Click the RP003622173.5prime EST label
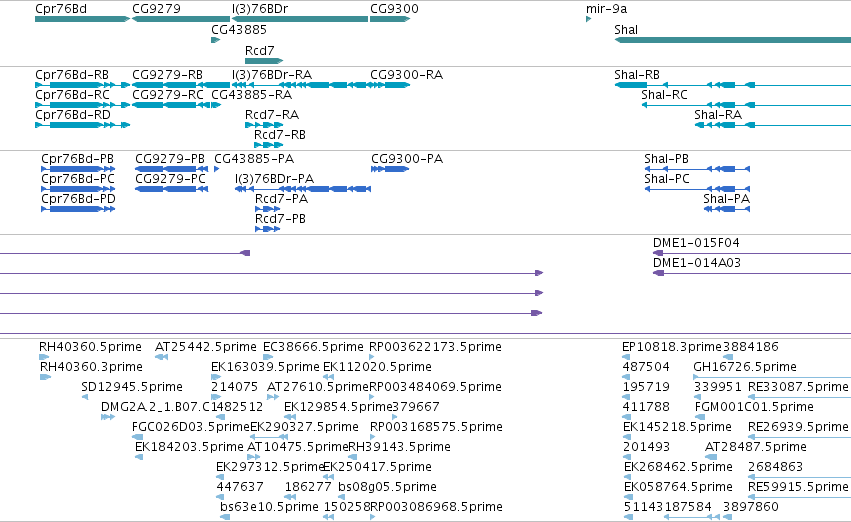The width and height of the screenshot is (851, 522). [435, 347]
